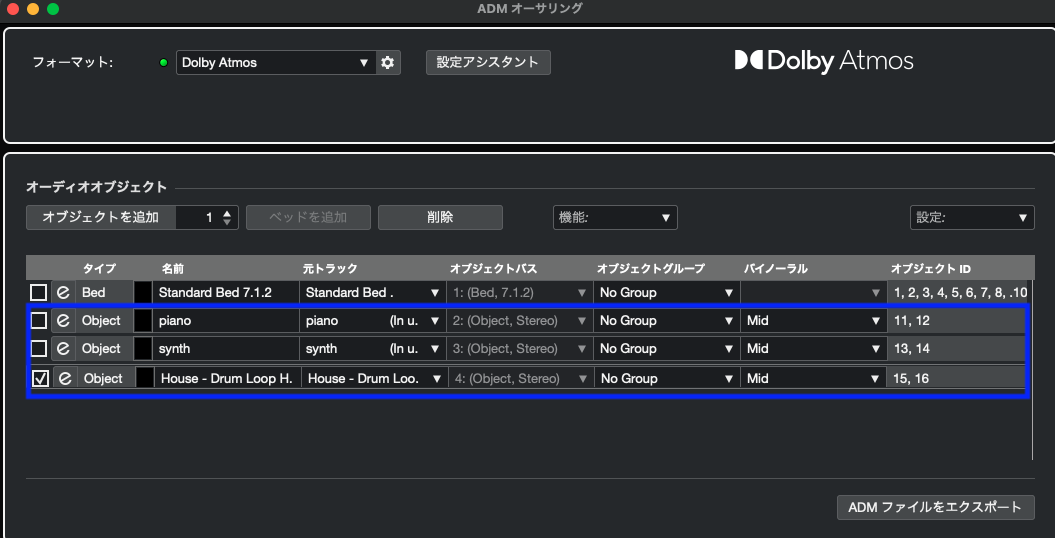Click the object count field showing 1
This screenshot has width=1055, height=538.
click(x=199, y=218)
